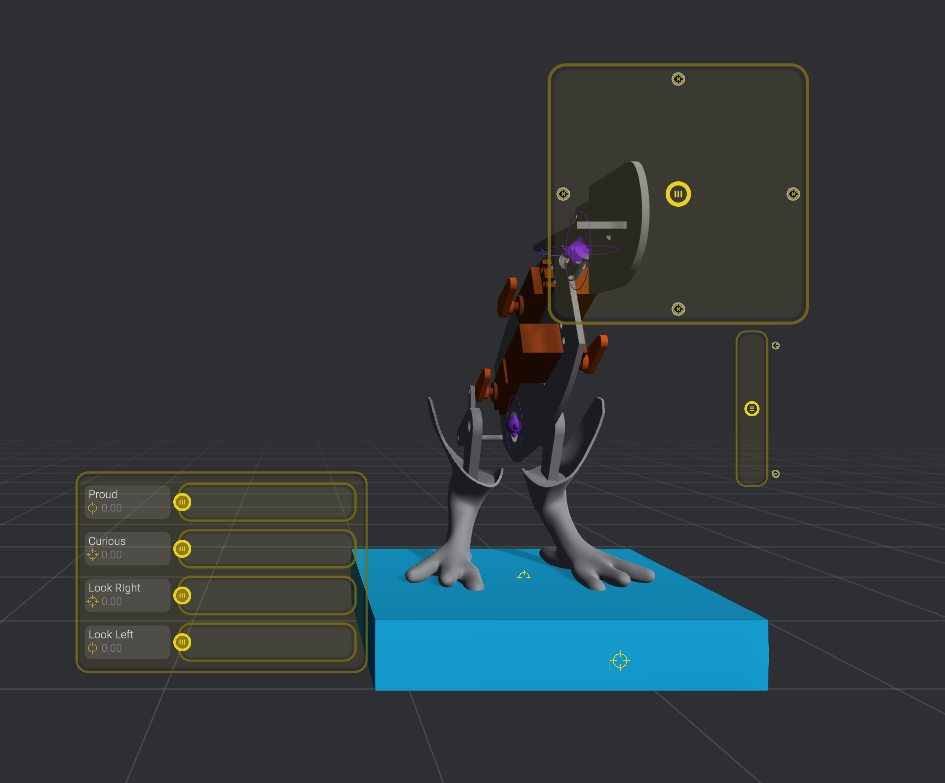This screenshot has width=945, height=783.
Task: Click inside the Proud slider track
Action: point(267,502)
